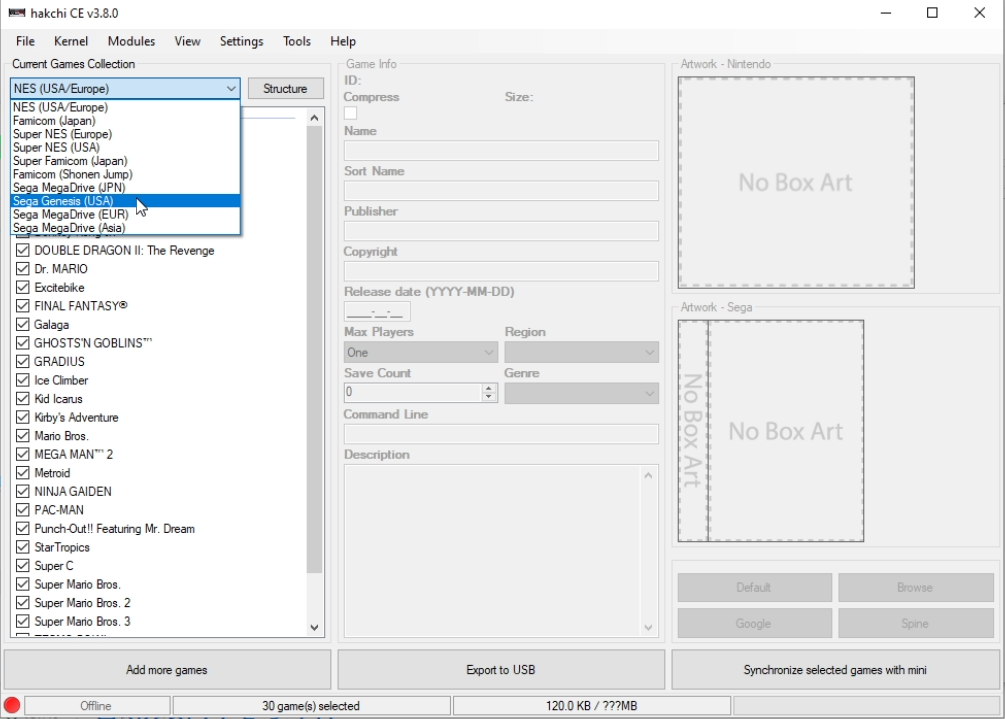
Task: Open the Genre dropdown
Action: click(581, 393)
